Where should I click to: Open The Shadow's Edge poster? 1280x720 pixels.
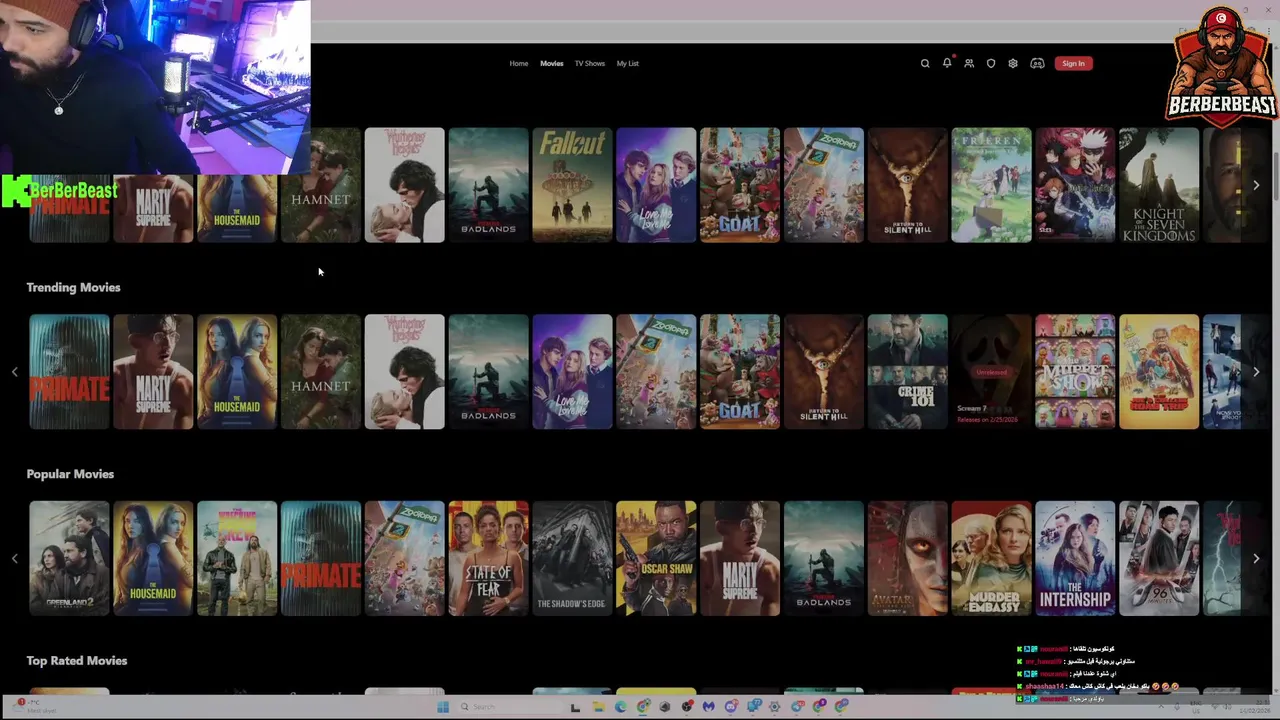click(572, 559)
